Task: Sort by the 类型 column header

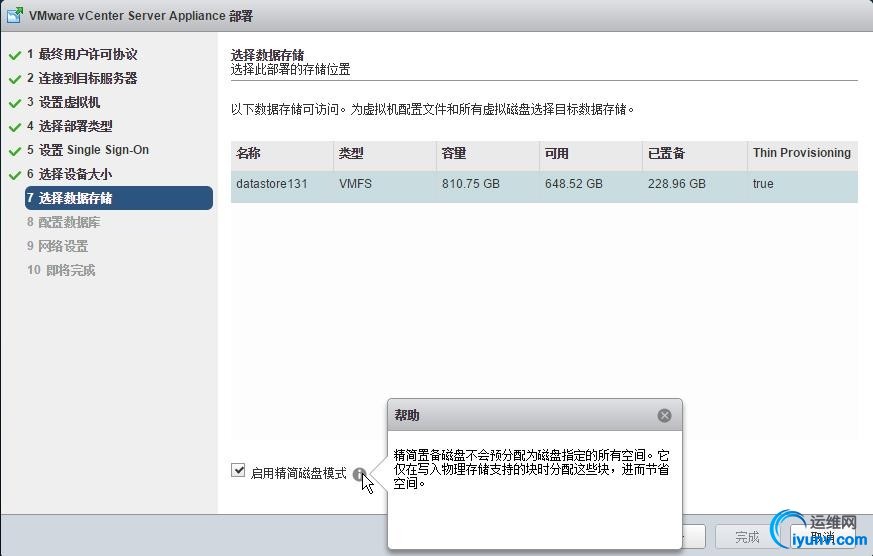Action: [385, 154]
